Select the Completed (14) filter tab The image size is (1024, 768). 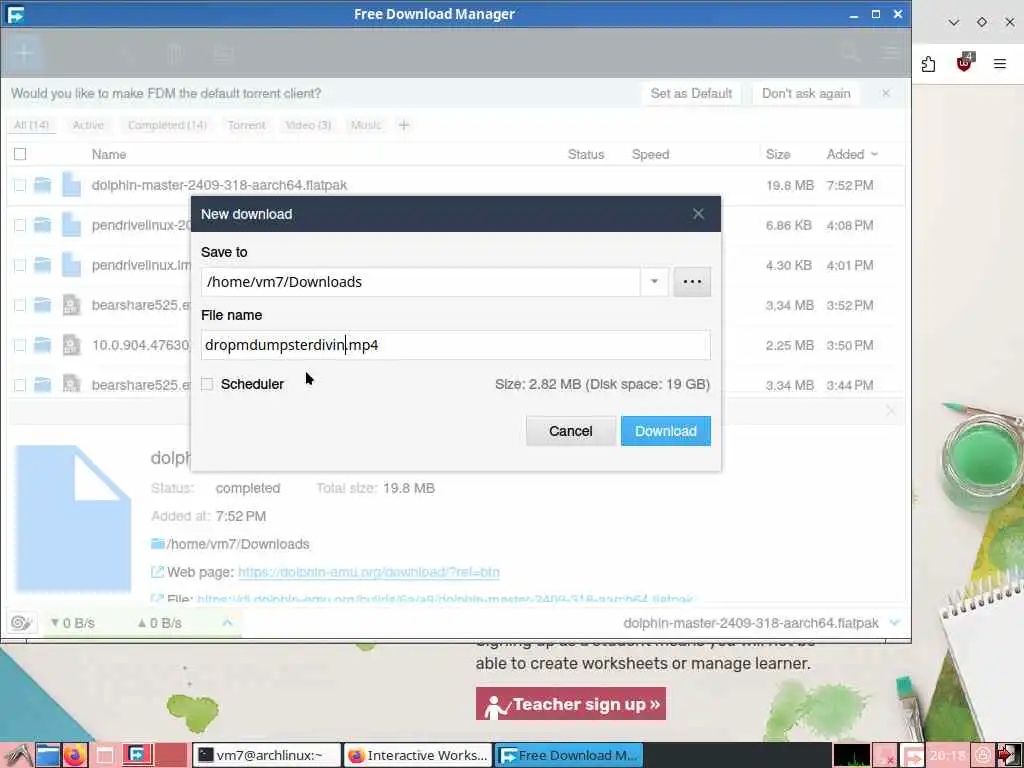point(167,125)
